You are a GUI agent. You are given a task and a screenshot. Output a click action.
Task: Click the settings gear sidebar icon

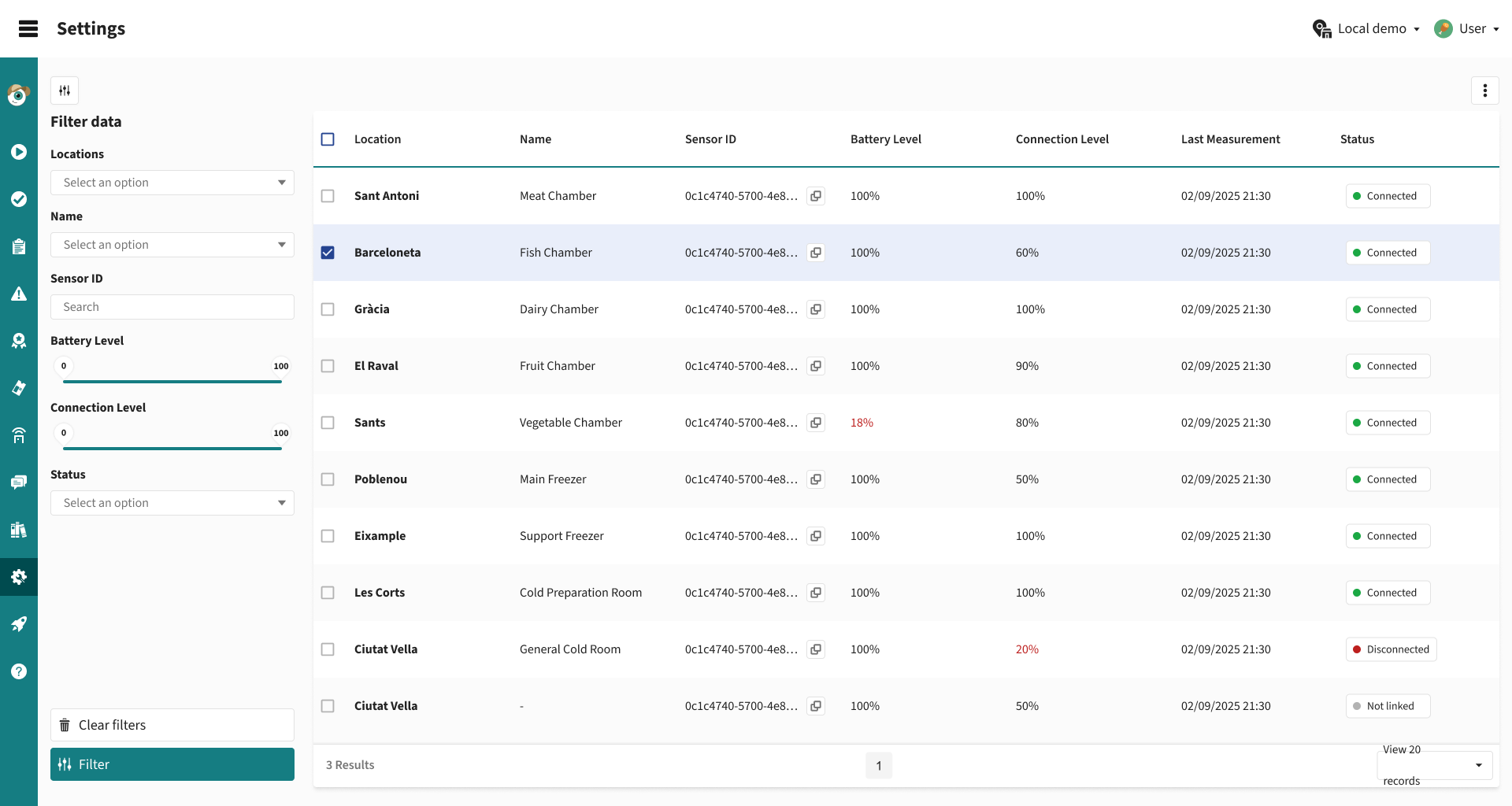19,577
